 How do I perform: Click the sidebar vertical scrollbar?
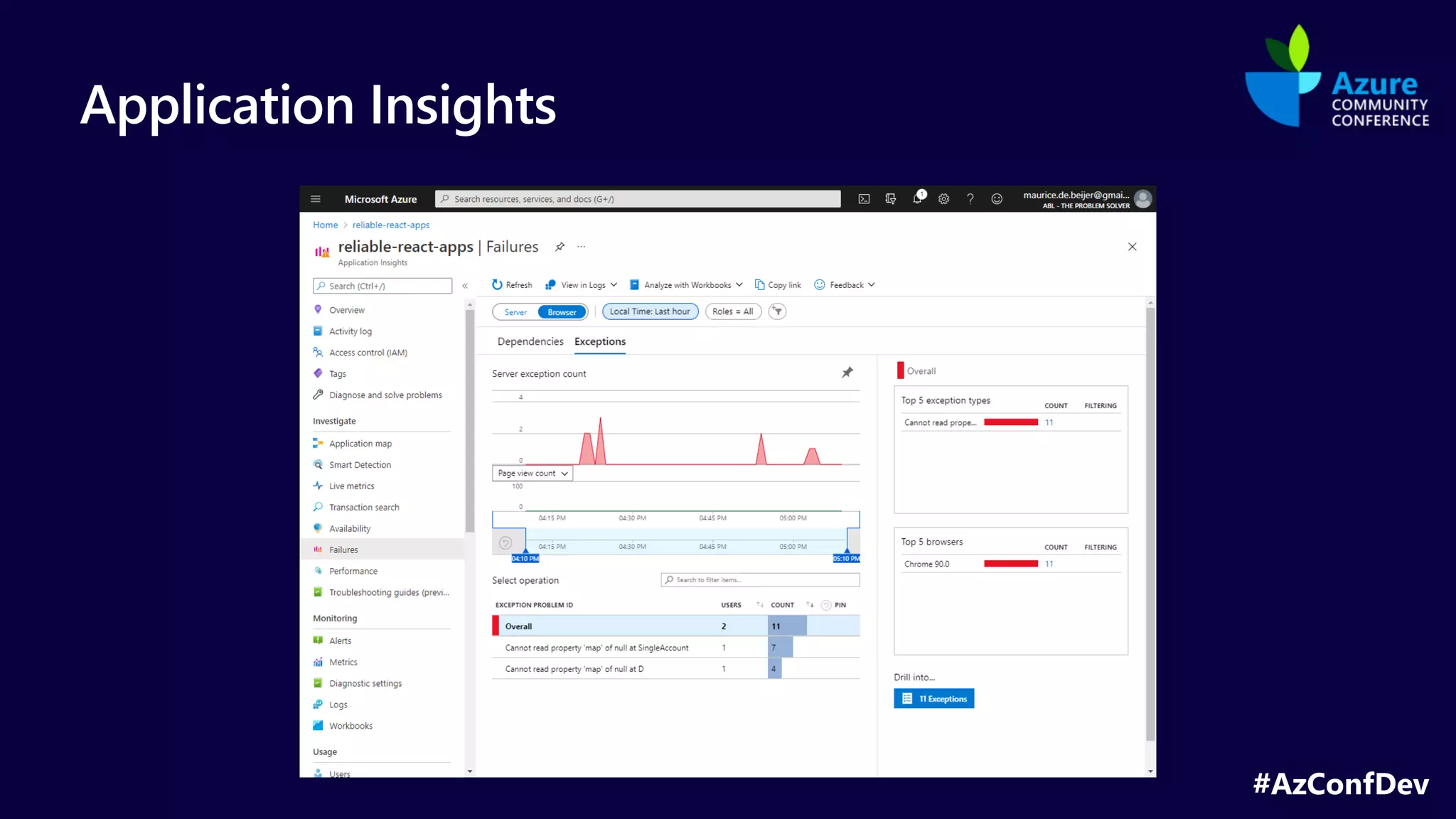(x=469, y=421)
